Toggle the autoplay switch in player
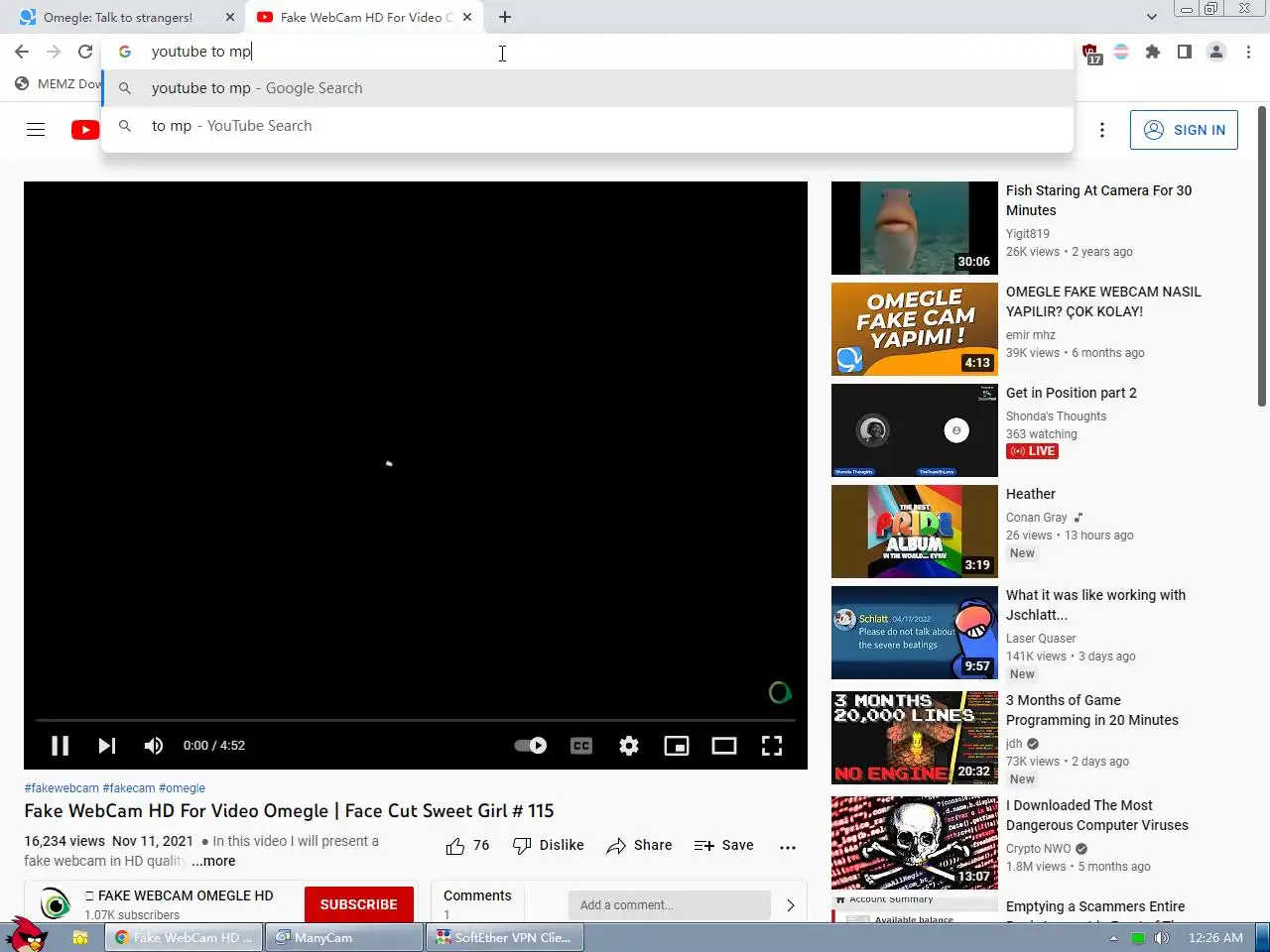This screenshot has width=1270, height=952. click(531, 746)
